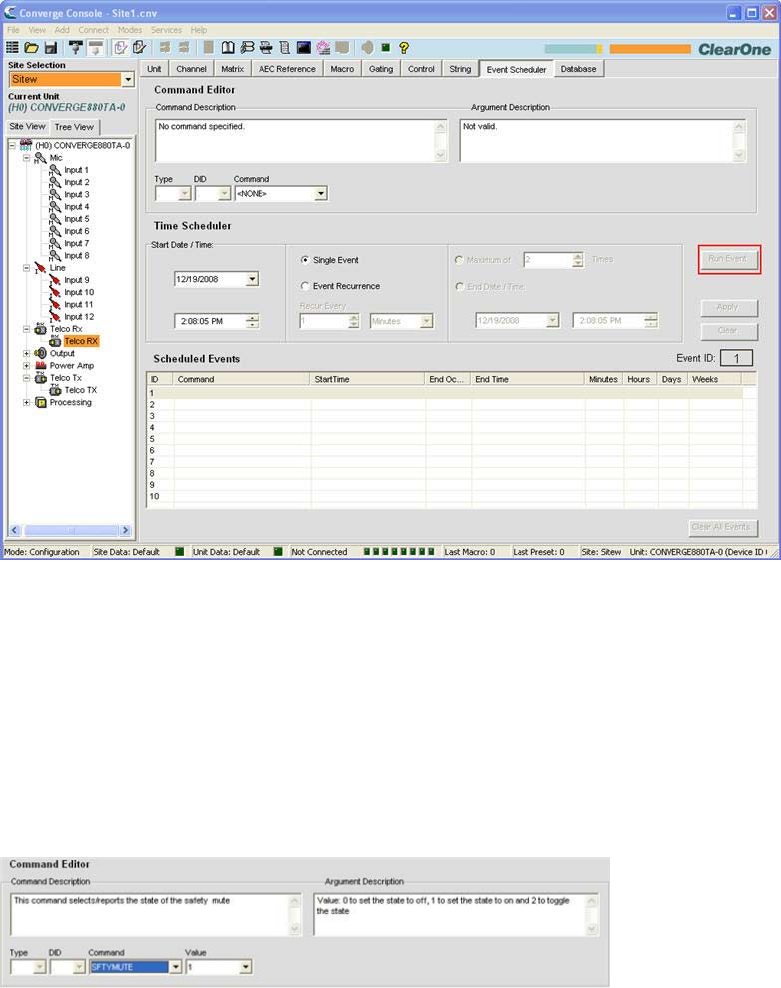Open the Services menu
781x988 pixels.
[x=166, y=30]
